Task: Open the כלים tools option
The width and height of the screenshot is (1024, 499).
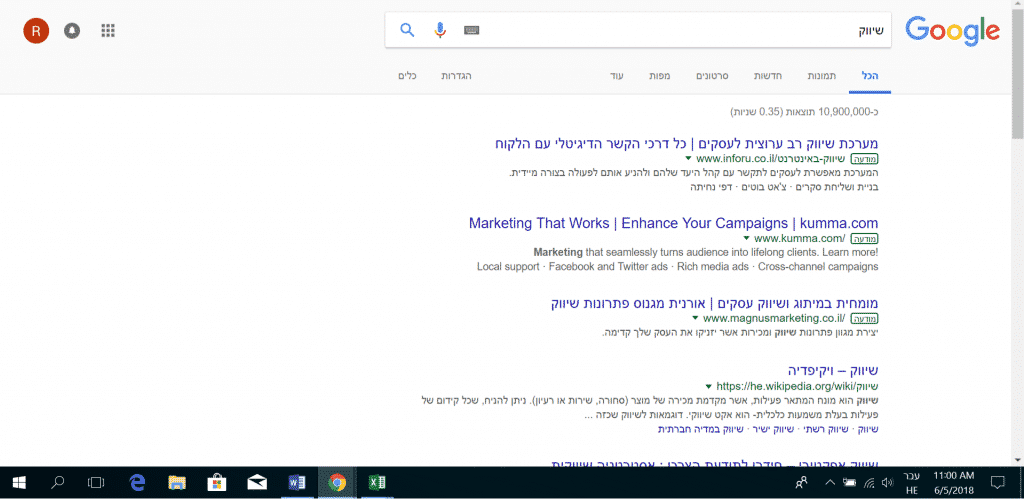Action: tap(407, 76)
